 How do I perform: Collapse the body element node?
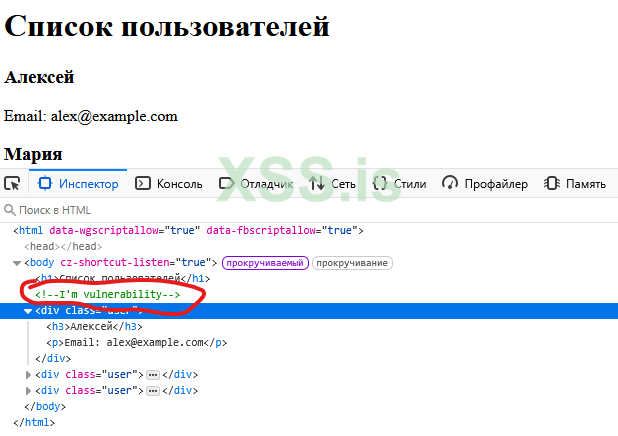(x=17, y=263)
